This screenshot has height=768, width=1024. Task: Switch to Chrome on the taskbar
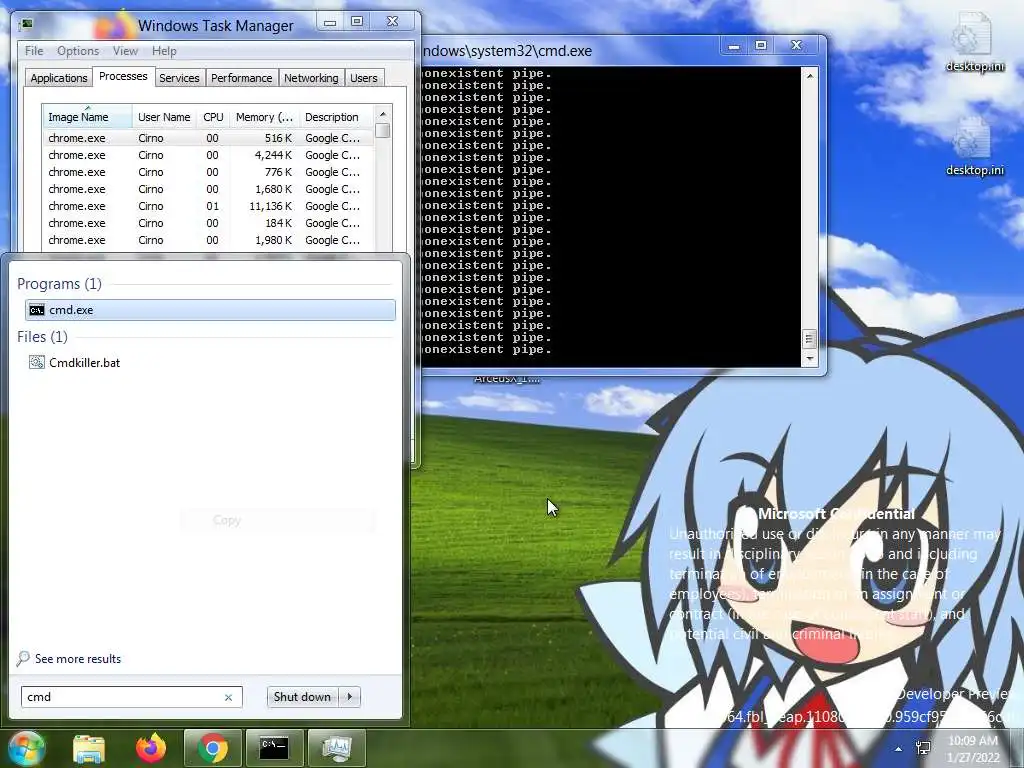click(x=212, y=748)
